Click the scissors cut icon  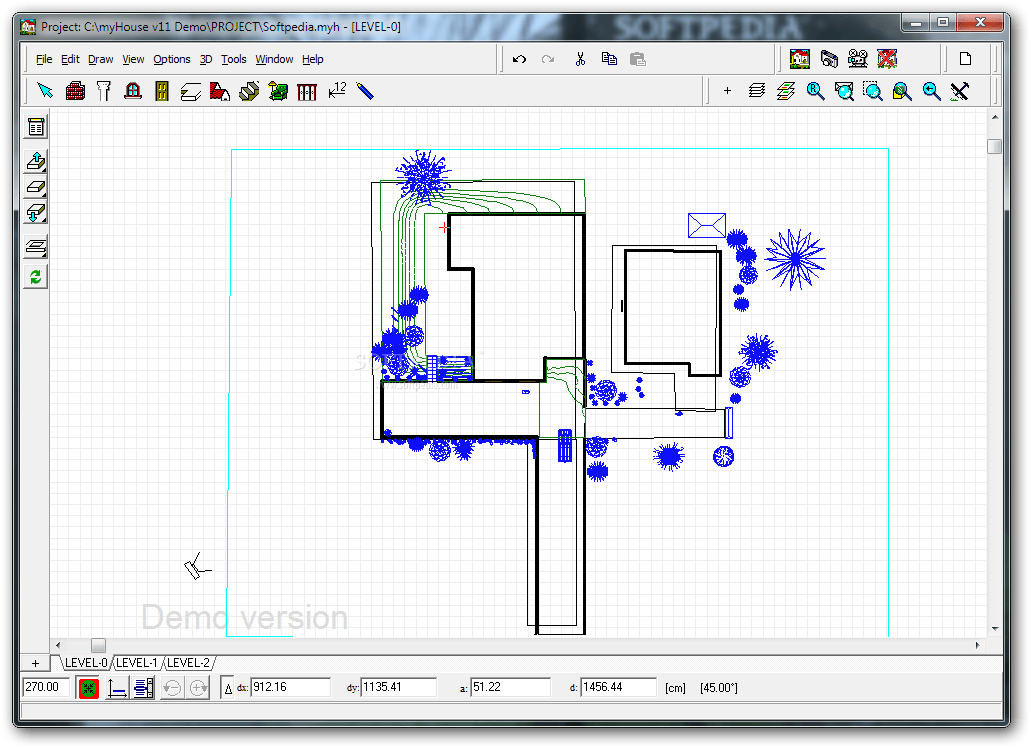(x=580, y=59)
